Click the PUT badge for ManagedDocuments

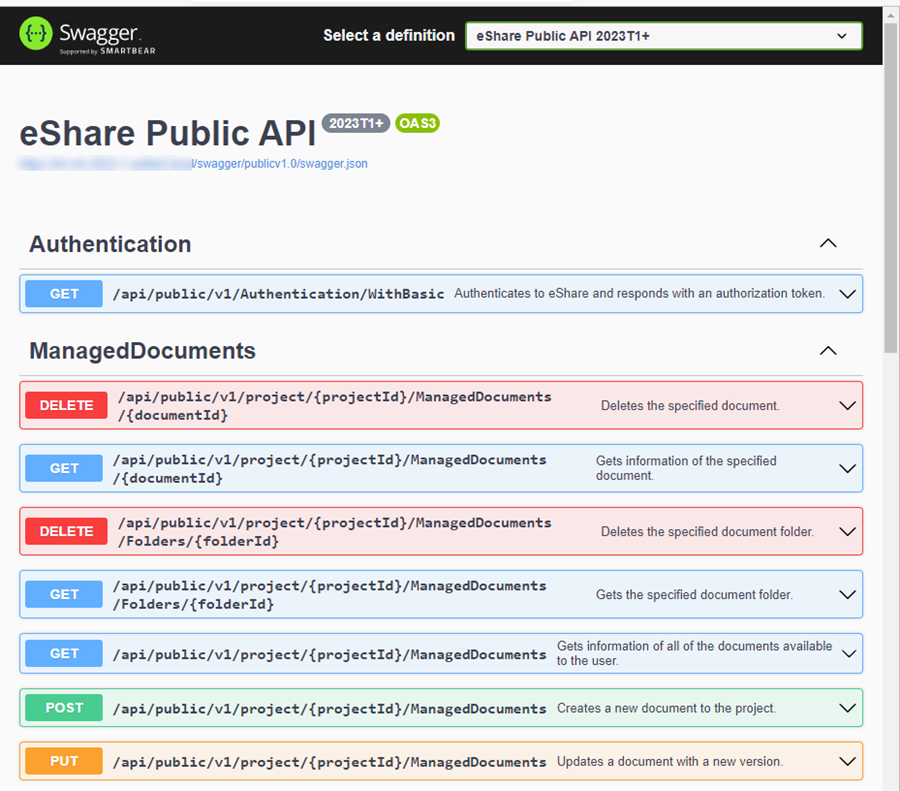pos(64,761)
